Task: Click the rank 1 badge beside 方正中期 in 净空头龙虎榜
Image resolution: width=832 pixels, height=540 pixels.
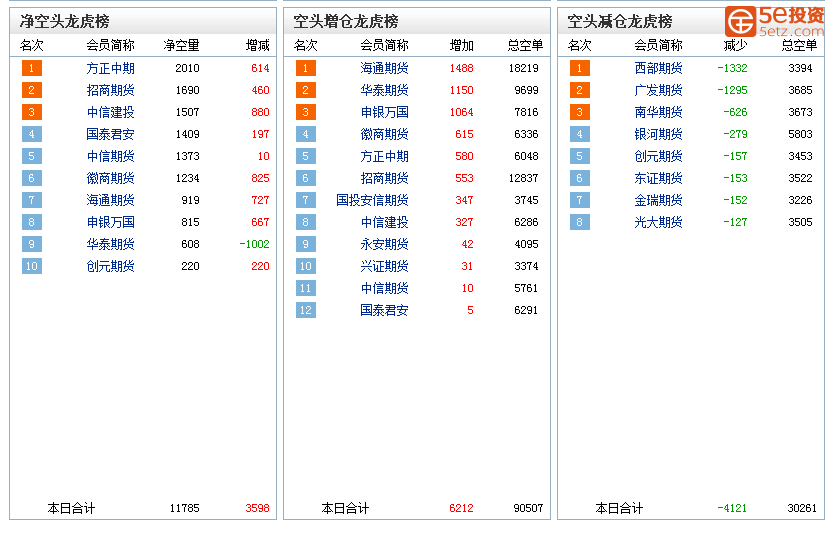Action: [31, 68]
